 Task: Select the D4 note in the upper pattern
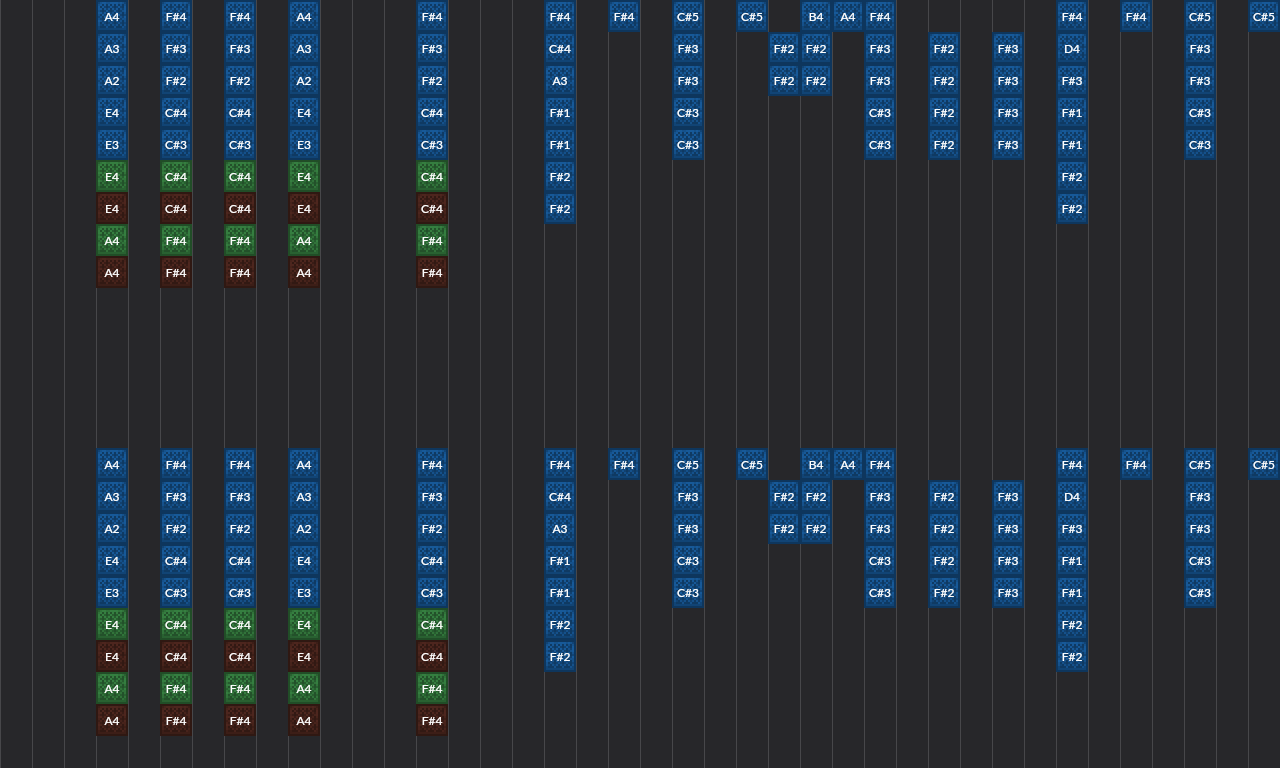click(x=1072, y=49)
